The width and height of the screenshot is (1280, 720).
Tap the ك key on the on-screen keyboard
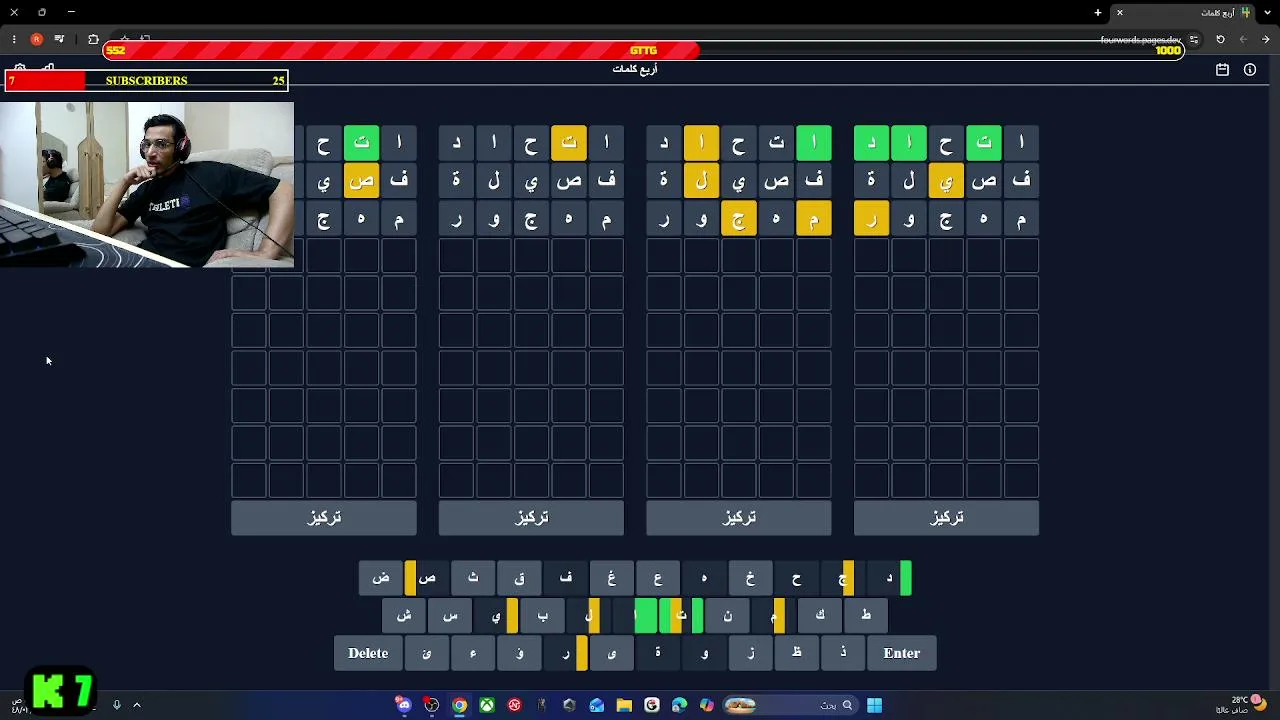click(x=820, y=616)
